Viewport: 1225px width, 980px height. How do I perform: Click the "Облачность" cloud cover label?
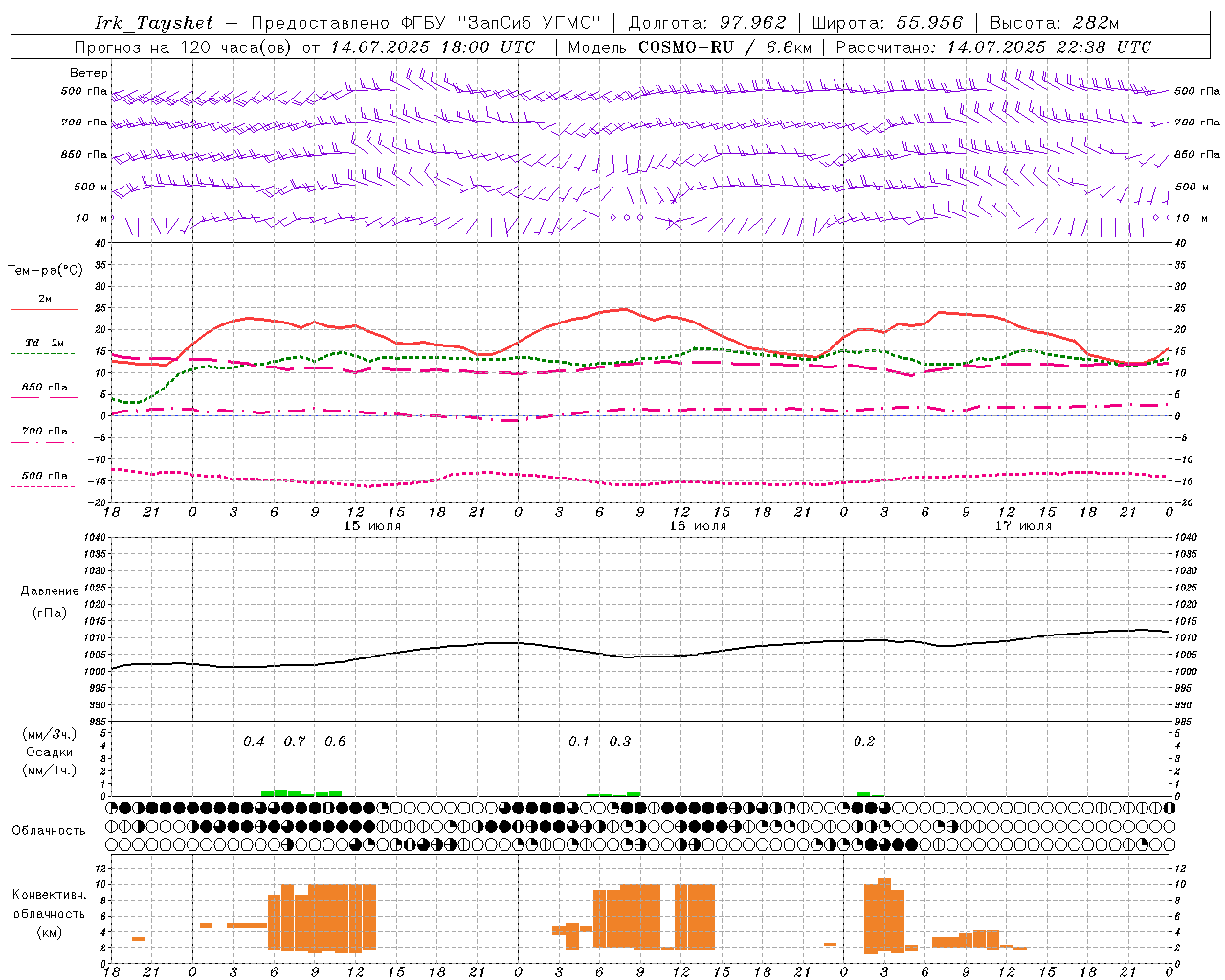click(49, 830)
